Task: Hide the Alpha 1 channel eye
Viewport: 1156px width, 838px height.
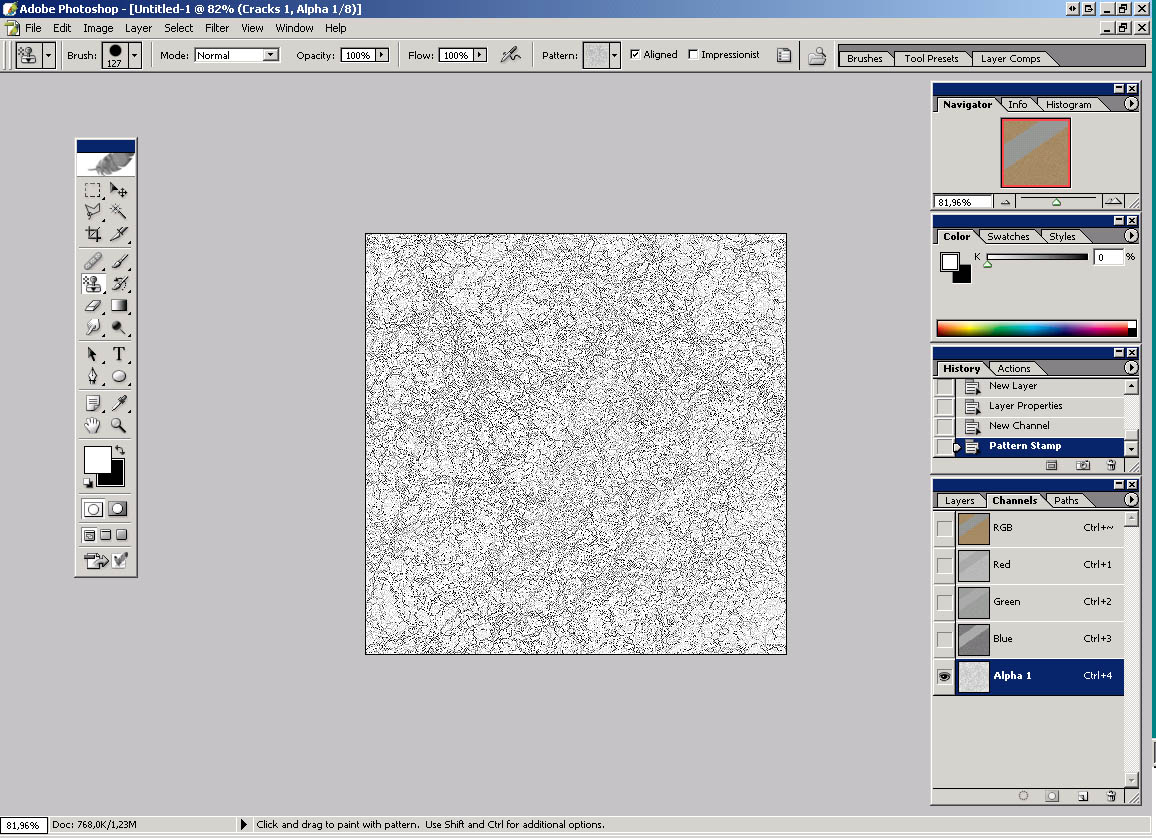Action: (x=943, y=677)
